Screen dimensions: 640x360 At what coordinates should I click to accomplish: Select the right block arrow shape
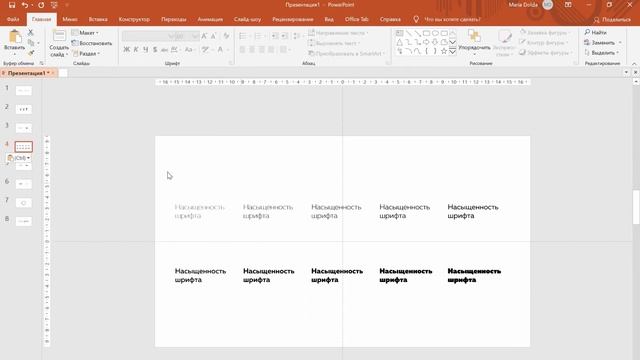pos(427,42)
